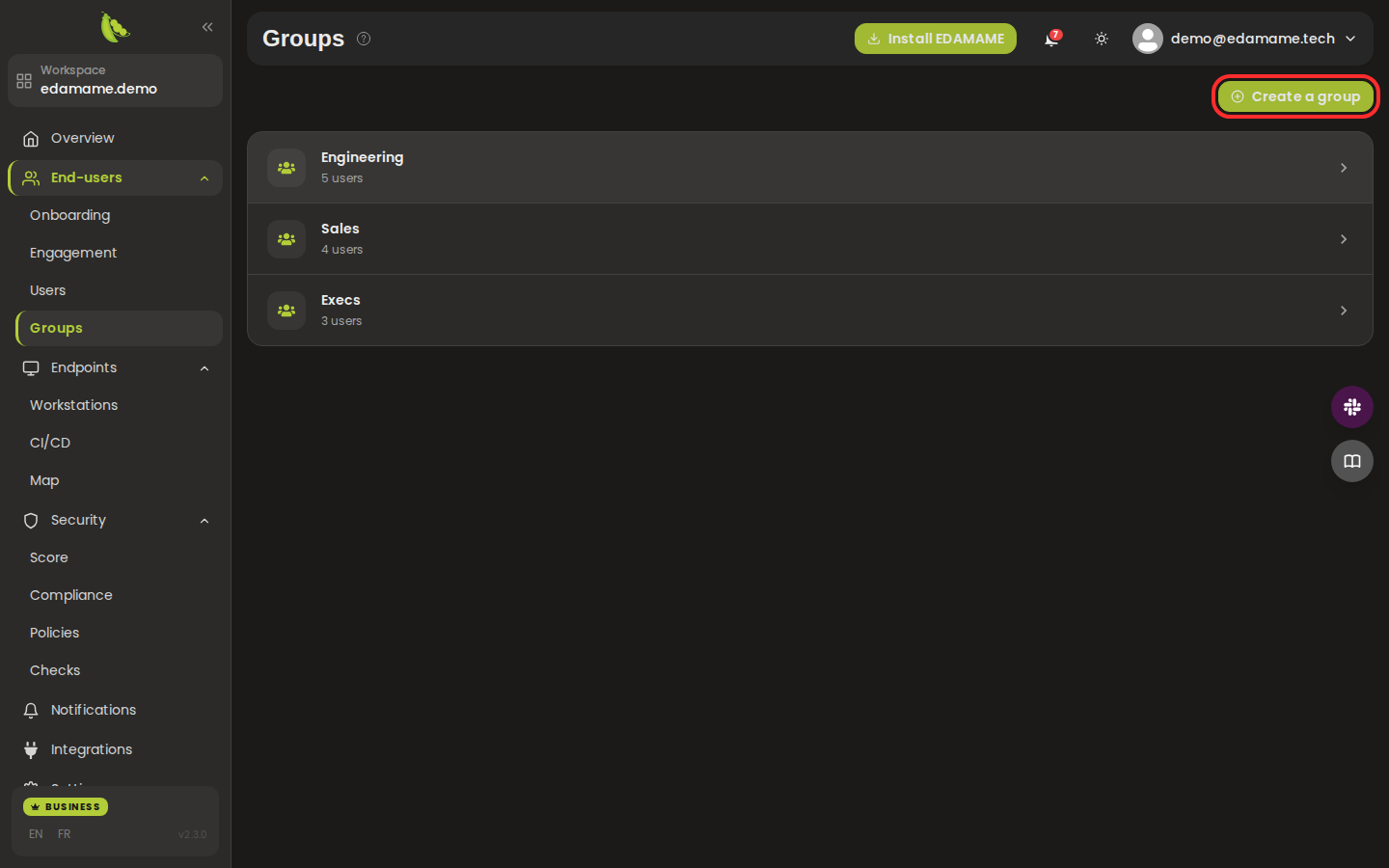Screen dimensions: 1389x868
Task: Click the Security shield icon
Action: click(x=31, y=521)
